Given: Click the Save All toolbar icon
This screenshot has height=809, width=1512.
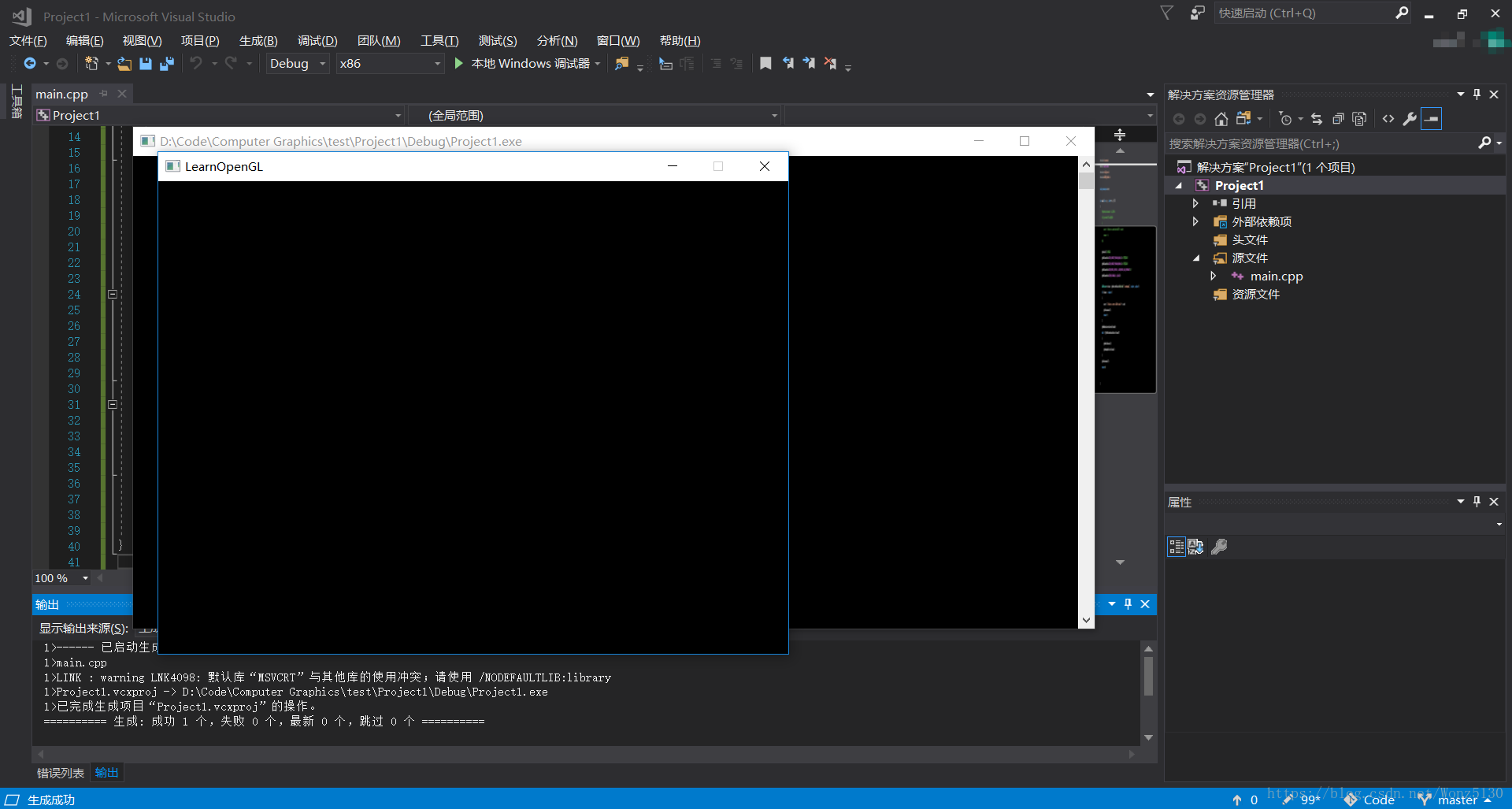Looking at the screenshot, I should click(167, 64).
